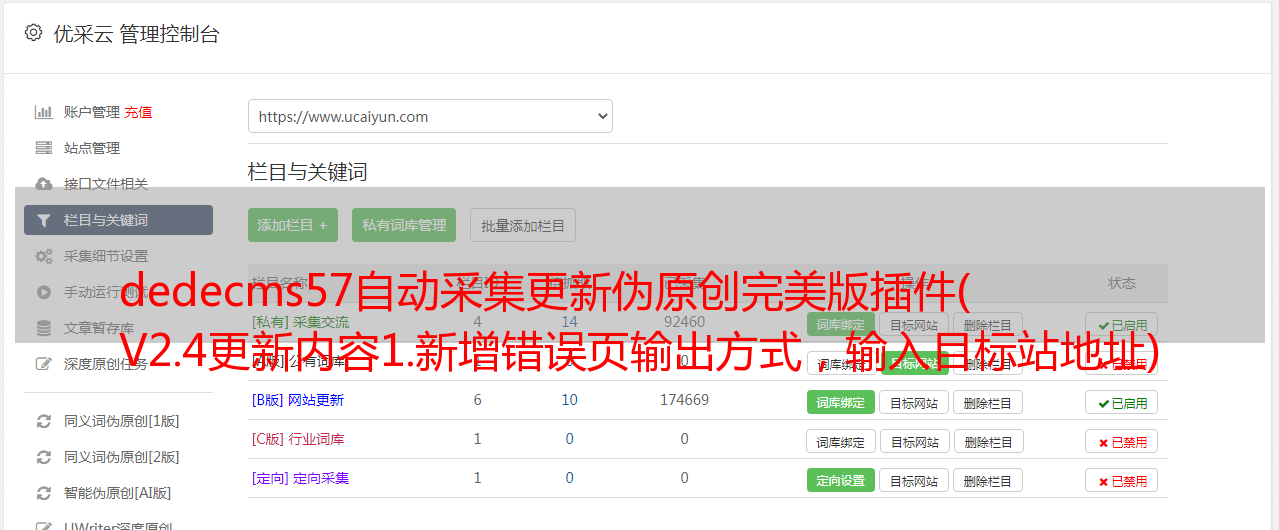Click 词库绑定 in the 行业词库 row

point(841,441)
